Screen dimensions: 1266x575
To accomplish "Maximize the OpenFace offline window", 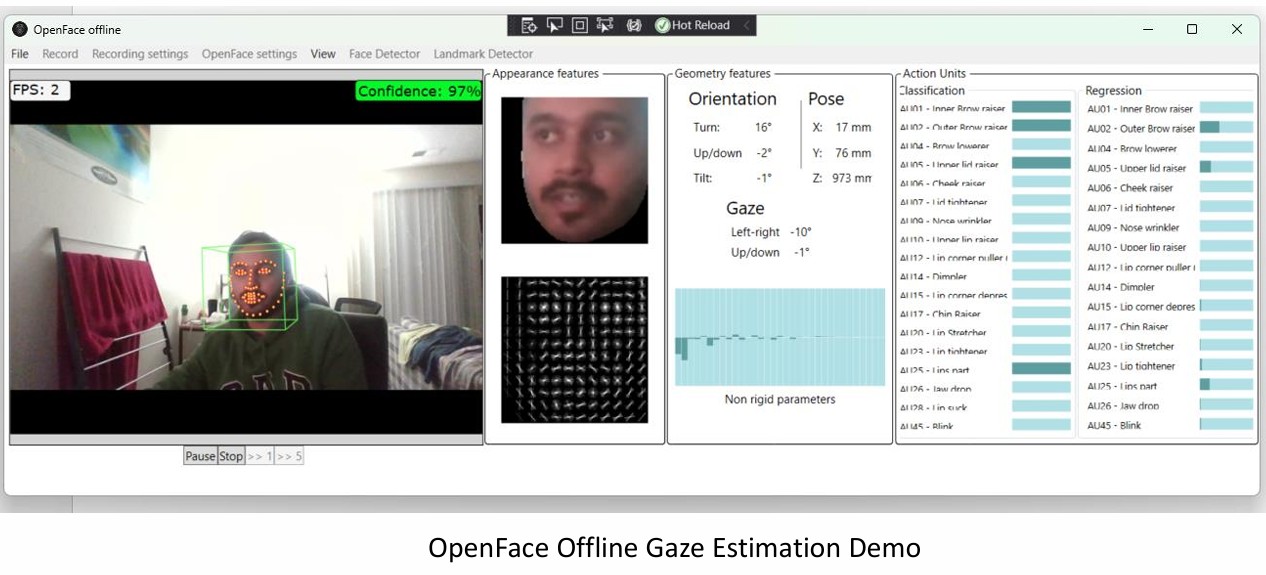I will (1192, 29).
